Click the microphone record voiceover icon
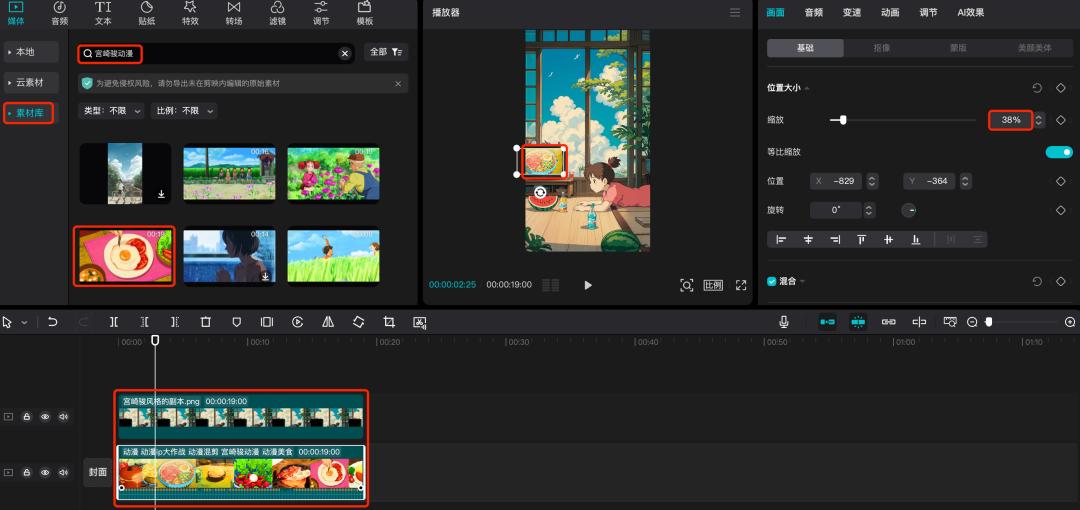Viewport: 1080px width, 510px height. tap(784, 322)
